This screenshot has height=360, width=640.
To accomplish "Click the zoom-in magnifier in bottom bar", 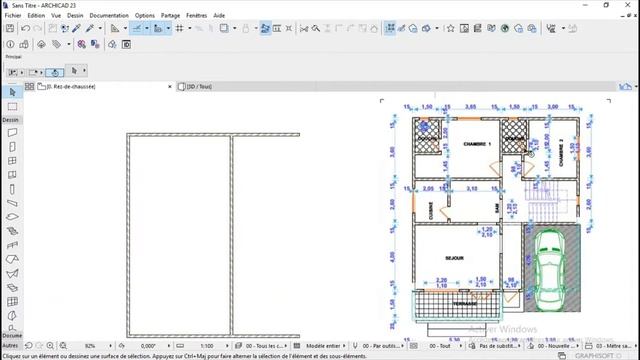I will [x=50, y=346].
